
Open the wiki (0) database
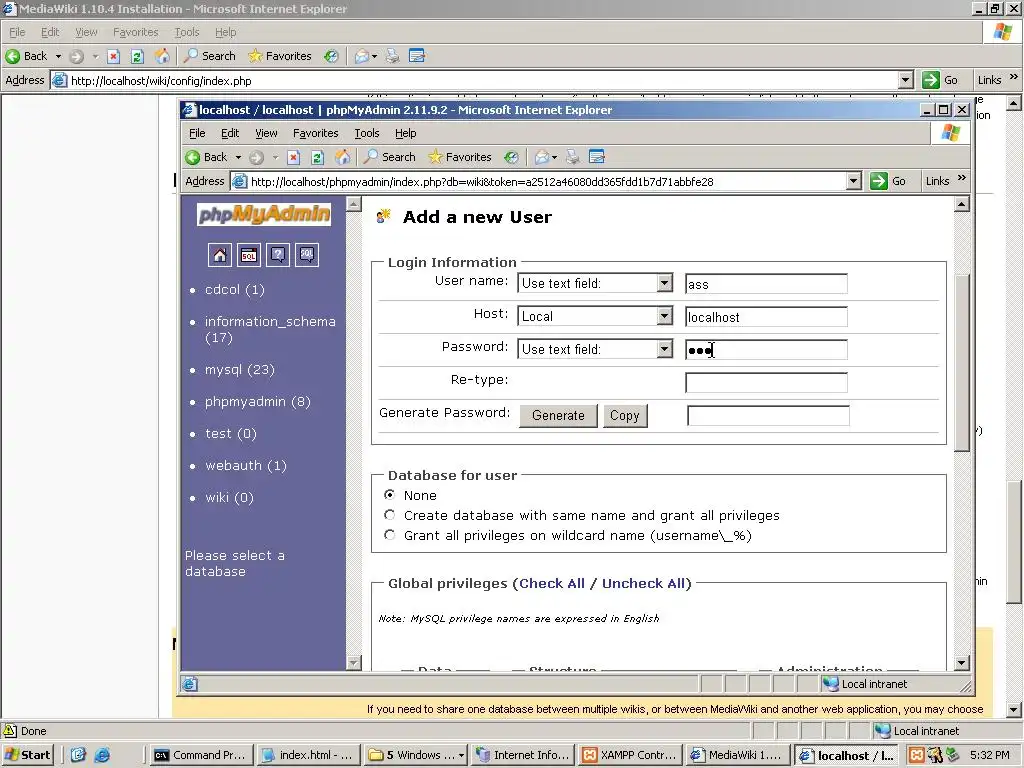(x=229, y=498)
